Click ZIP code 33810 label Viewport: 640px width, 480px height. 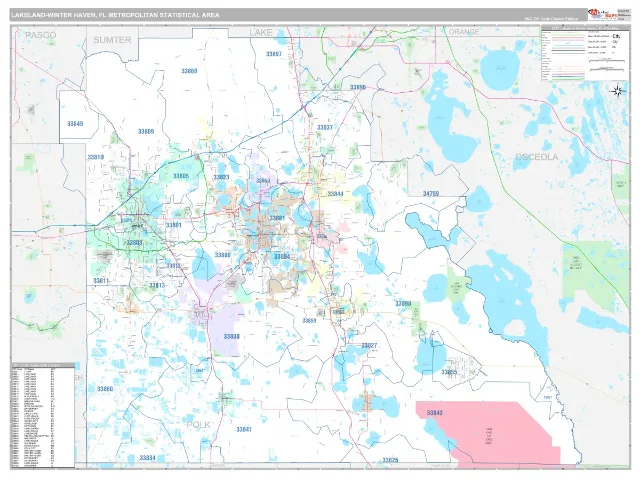(96, 157)
